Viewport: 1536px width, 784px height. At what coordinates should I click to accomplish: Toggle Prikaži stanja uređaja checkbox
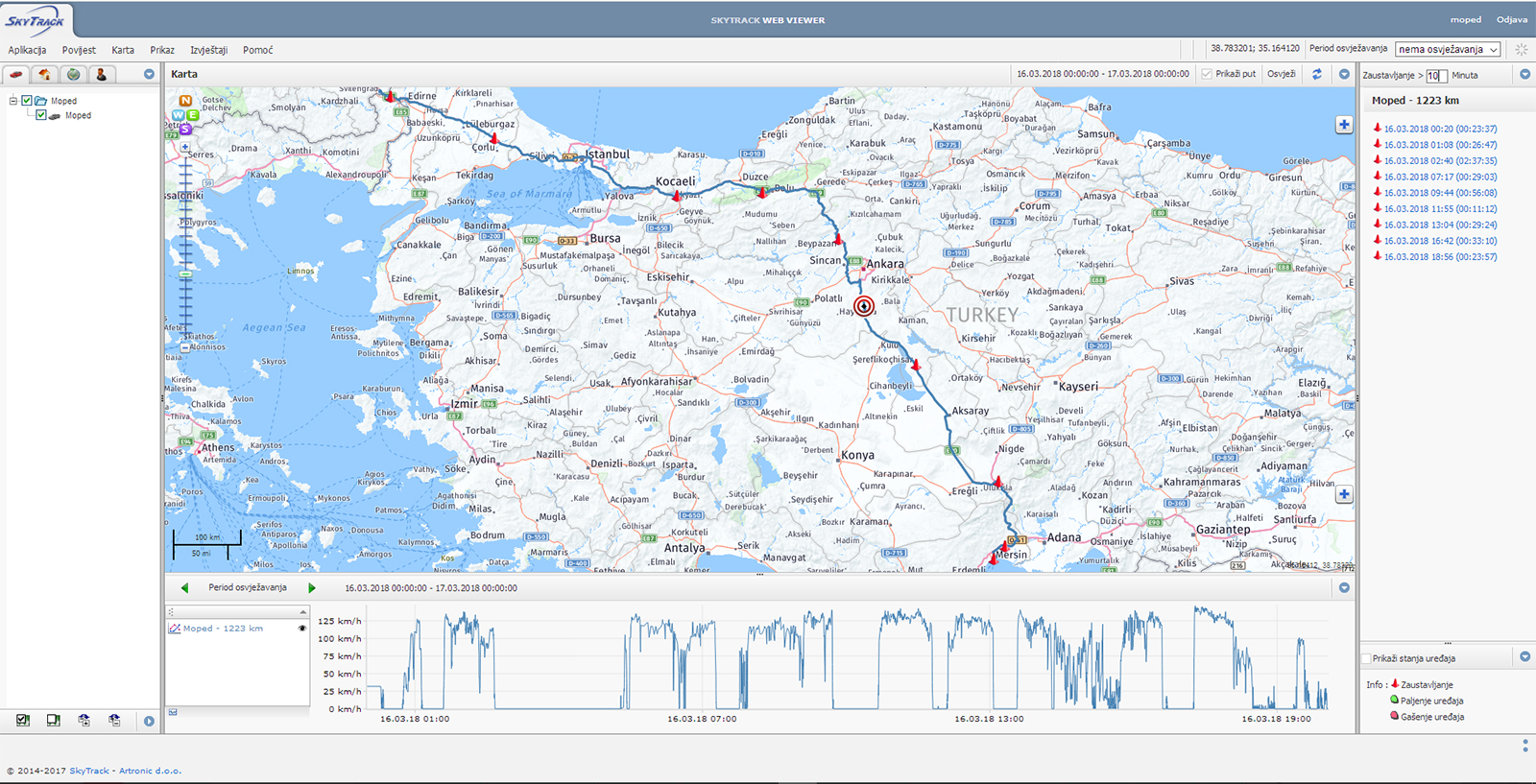pos(1366,658)
